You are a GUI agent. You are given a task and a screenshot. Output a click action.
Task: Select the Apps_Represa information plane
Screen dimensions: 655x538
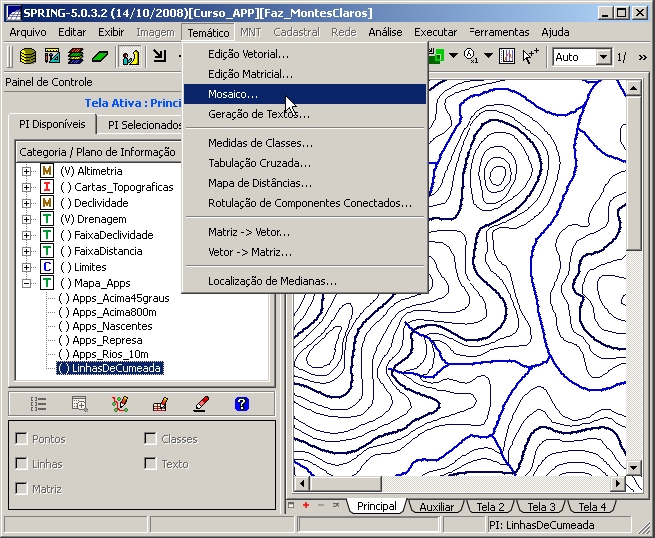(x=107, y=340)
